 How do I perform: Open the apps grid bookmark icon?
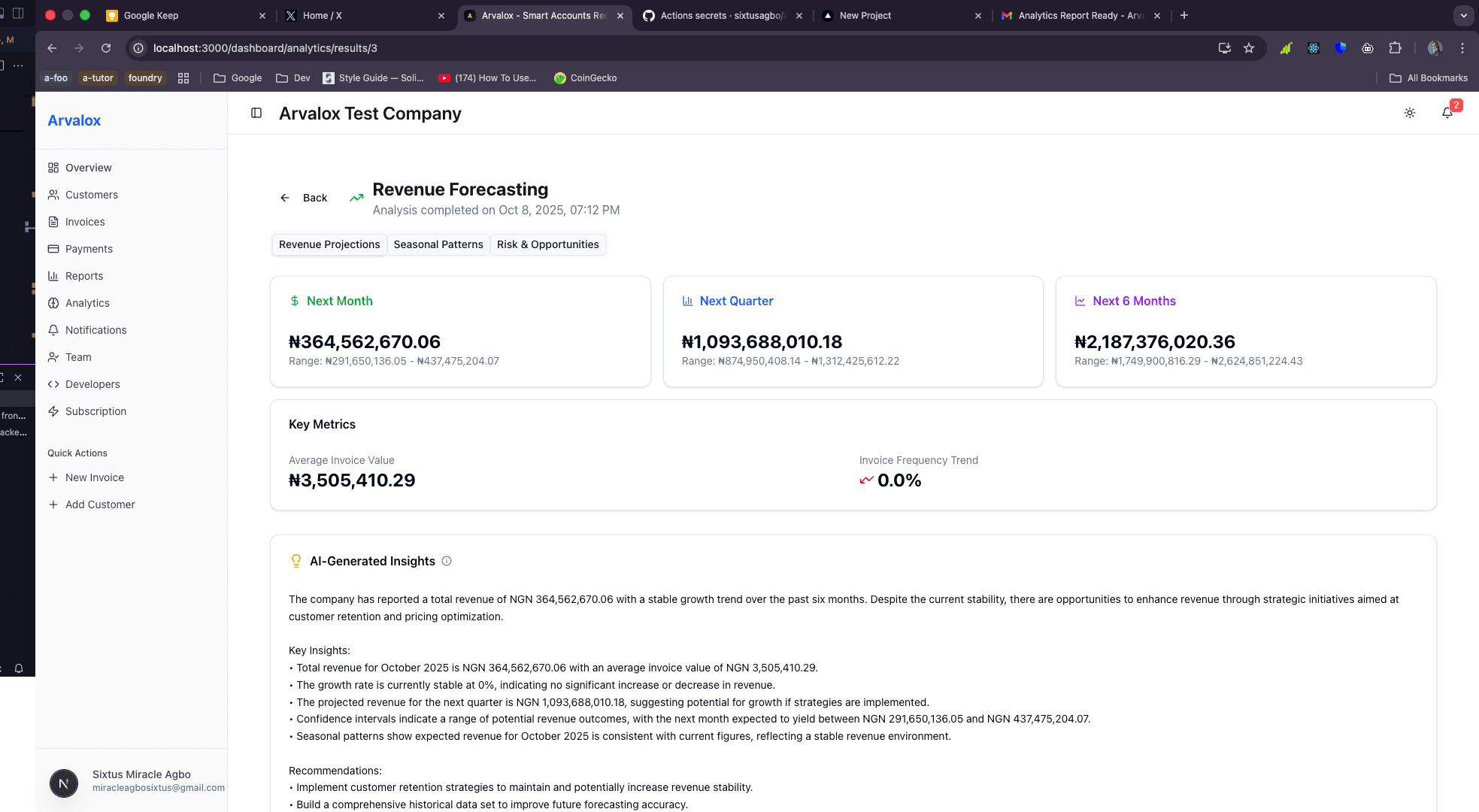(x=183, y=77)
